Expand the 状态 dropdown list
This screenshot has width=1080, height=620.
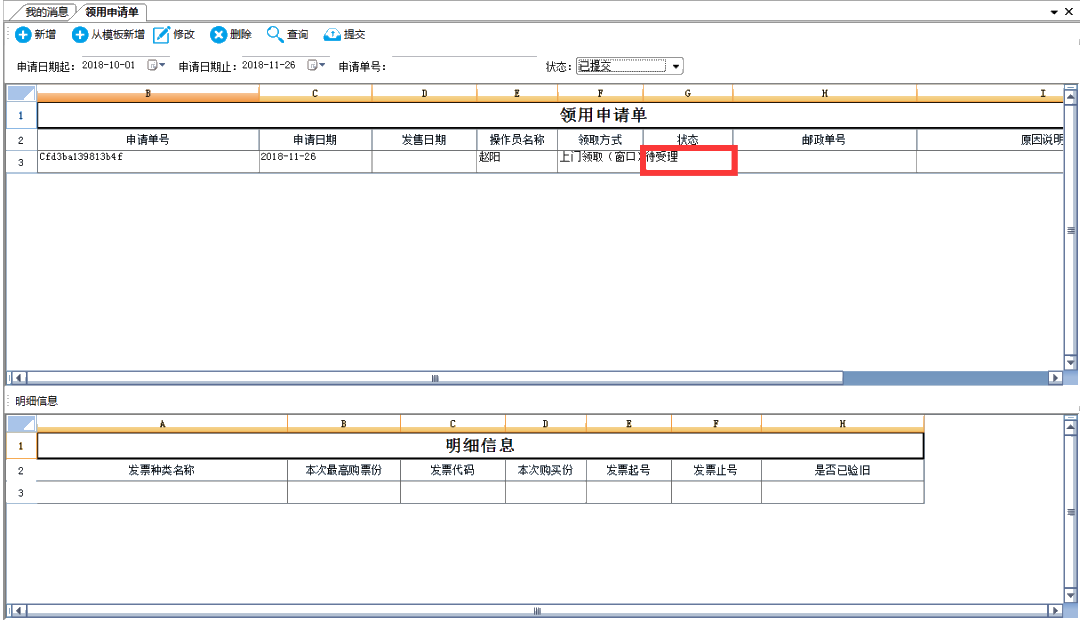[x=676, y=66]
